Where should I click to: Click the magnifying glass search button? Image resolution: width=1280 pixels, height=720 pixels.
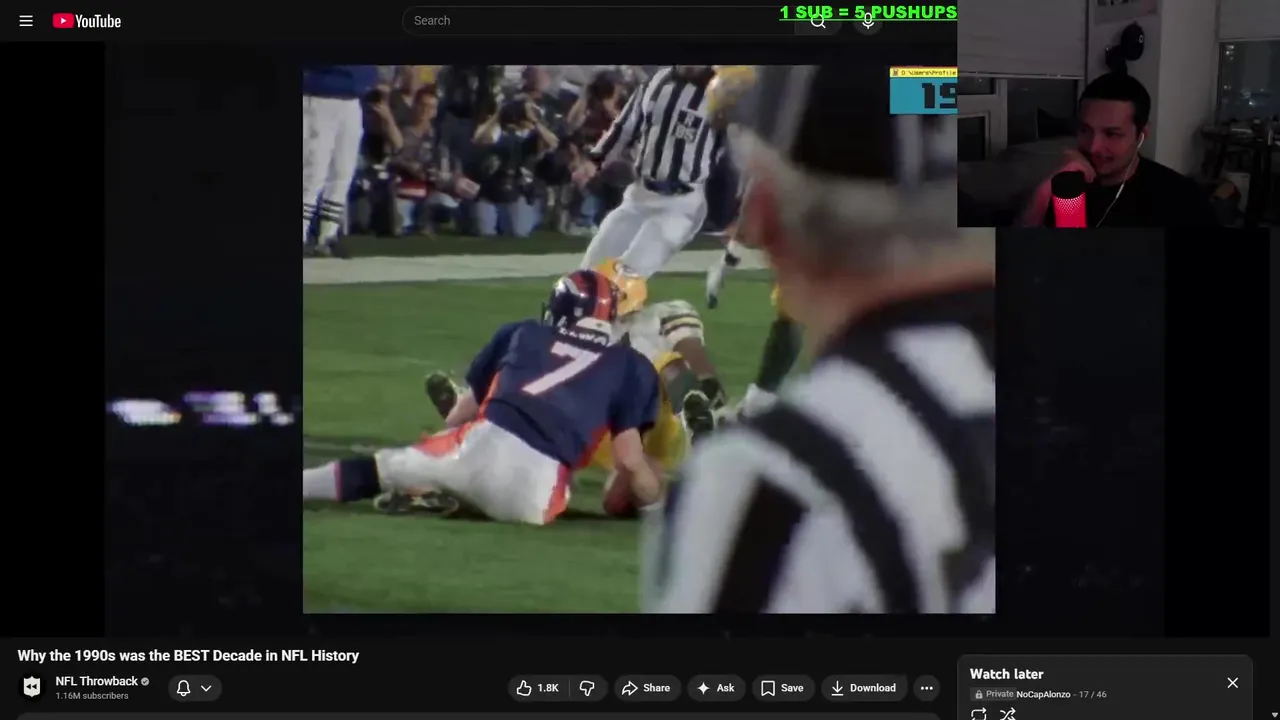(x=819, y=21)
